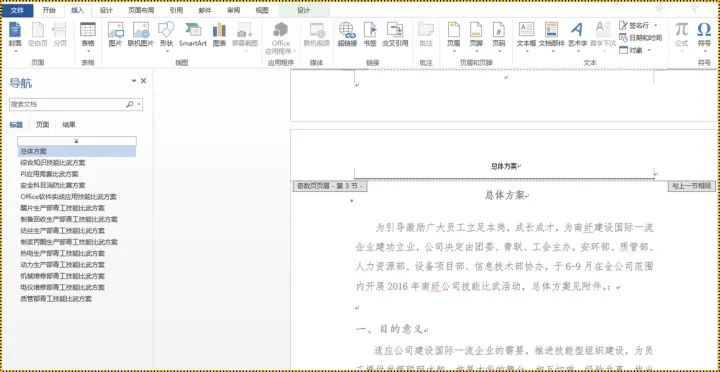Expand the signature line dropdown arrow
The height and width of the screenshot is (372, 720).
(656, 25)
